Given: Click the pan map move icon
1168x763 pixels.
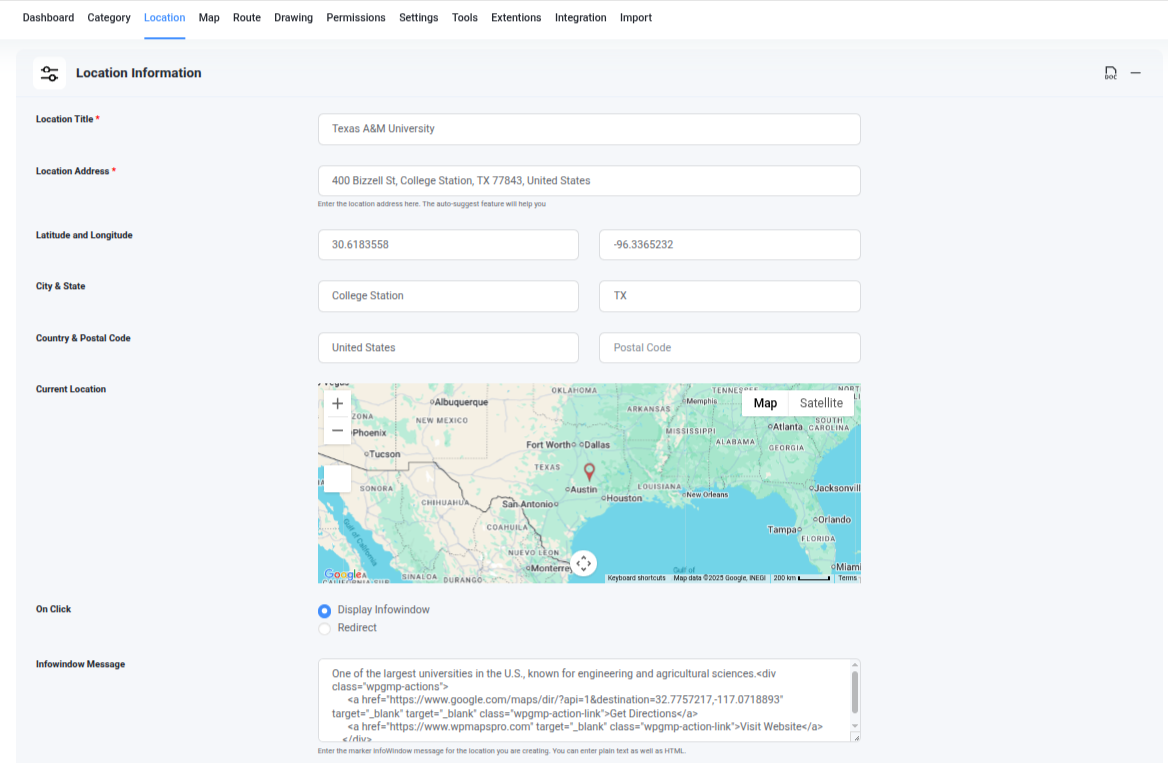Looking at the screenshot, I should [x=584, y=563].
